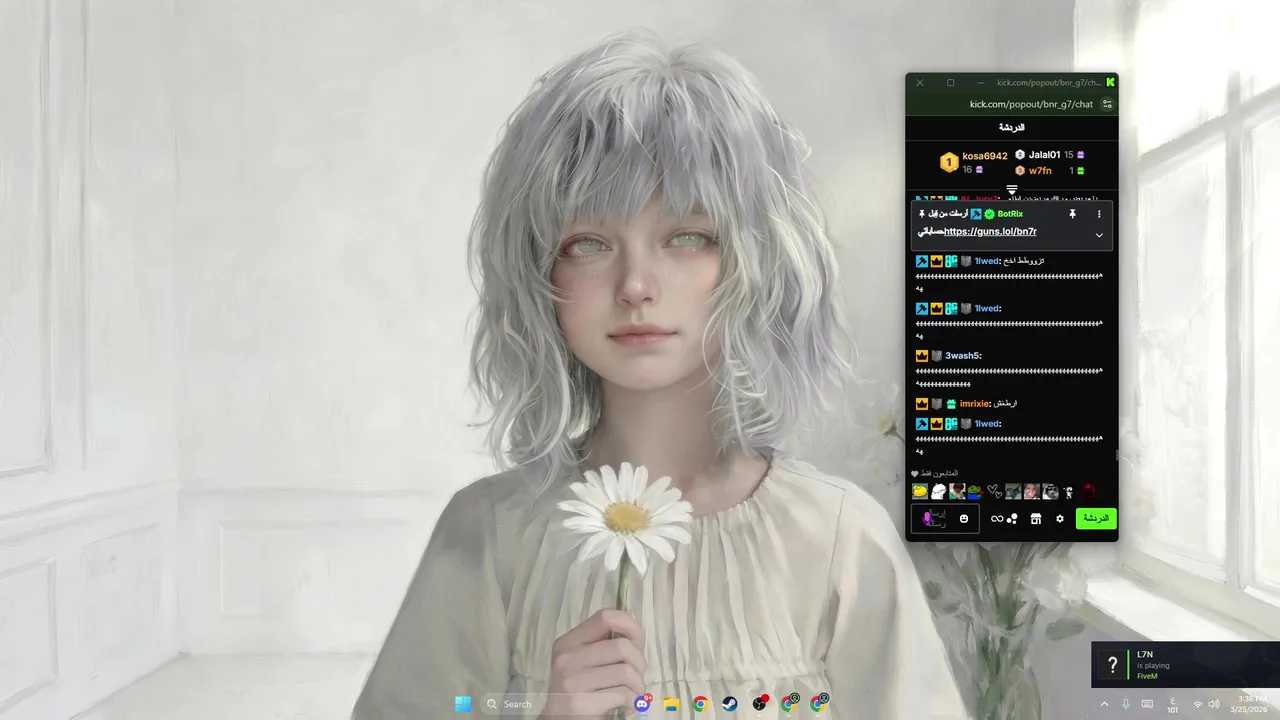Open the Kick shop storefront icon
Image resolution: width=1280 pixels, height=720 pixels.
[1036, 519]
